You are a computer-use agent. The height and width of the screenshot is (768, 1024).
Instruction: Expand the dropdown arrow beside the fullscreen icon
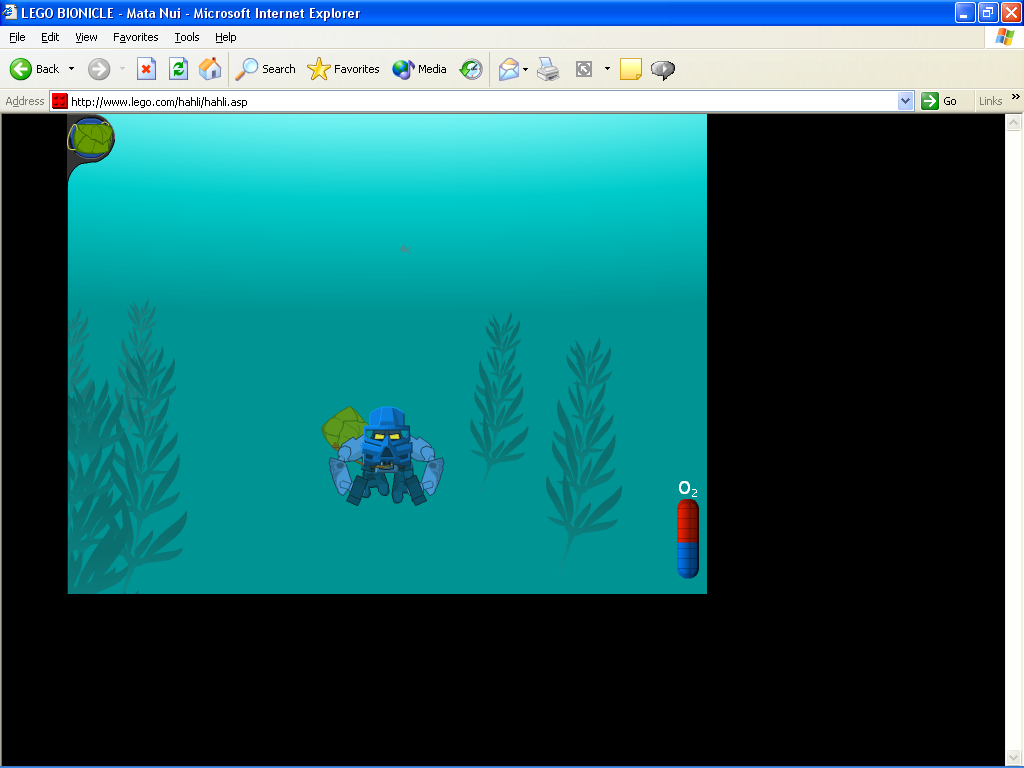607,69
